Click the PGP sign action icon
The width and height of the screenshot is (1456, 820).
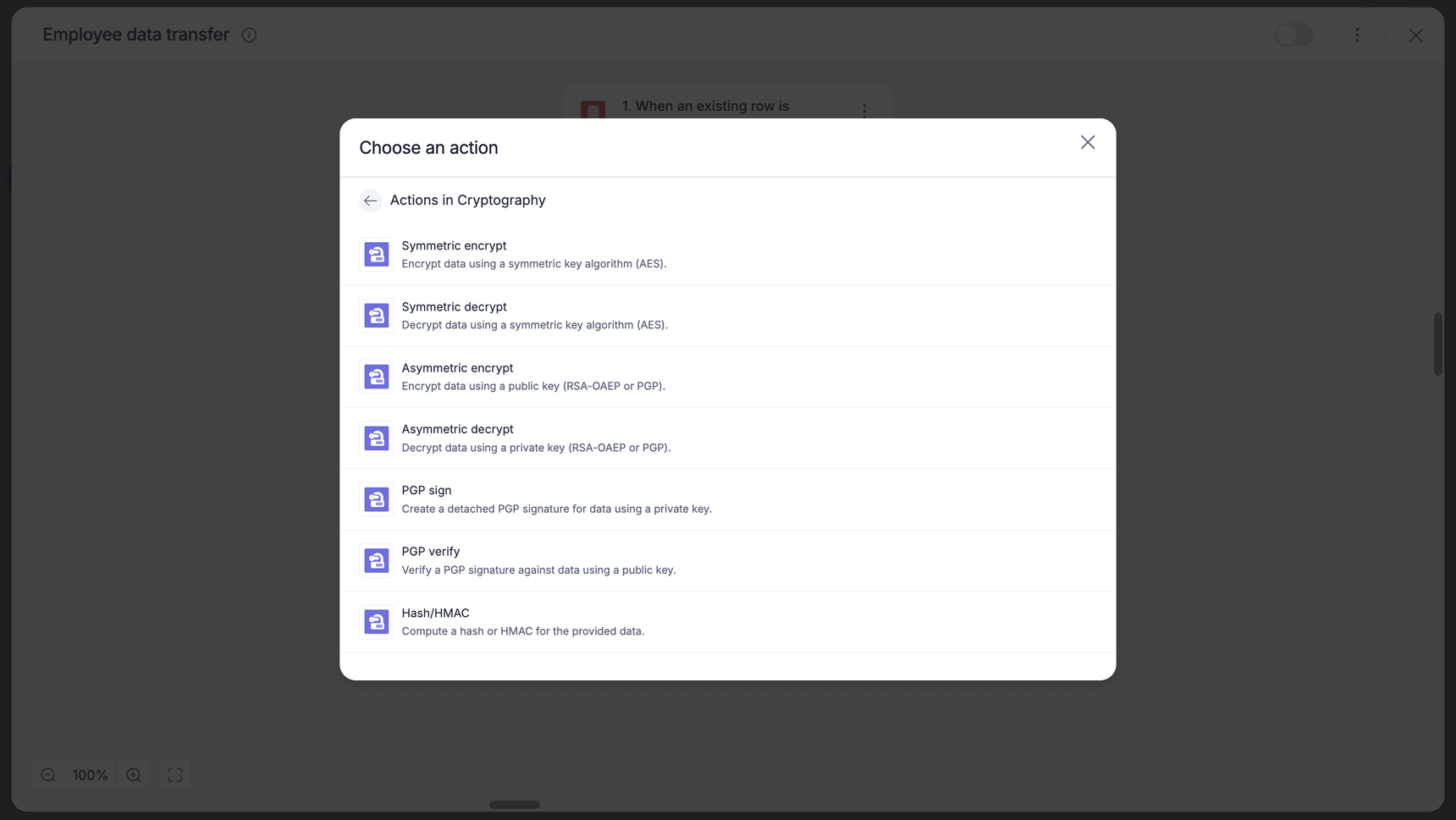pyautogui.click(x=377, y=499)
